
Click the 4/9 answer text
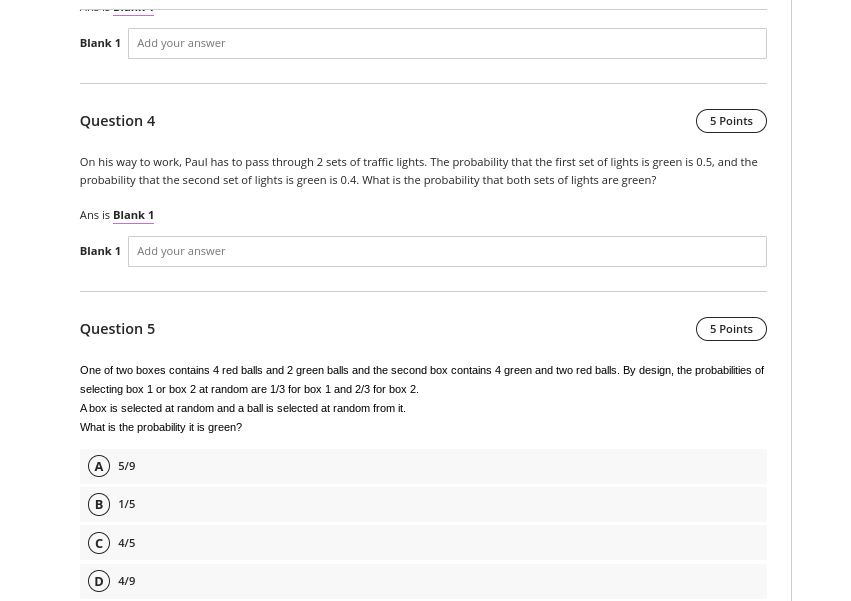click(x=126, y=581)
